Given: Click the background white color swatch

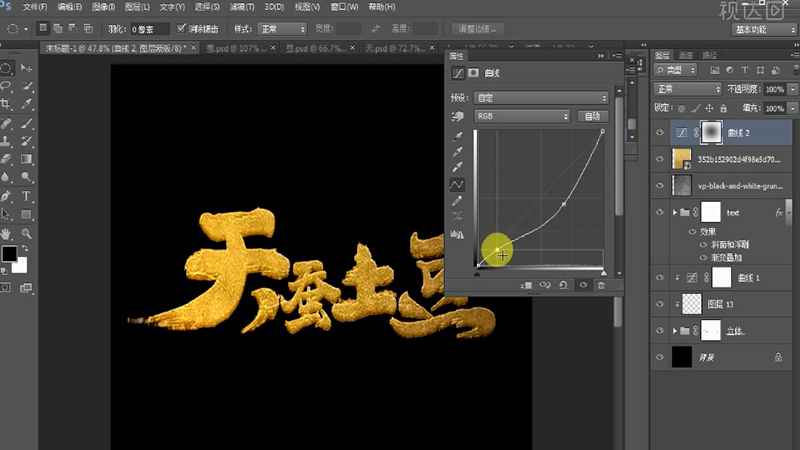Looking at the screenshot, I should point(21,267).
